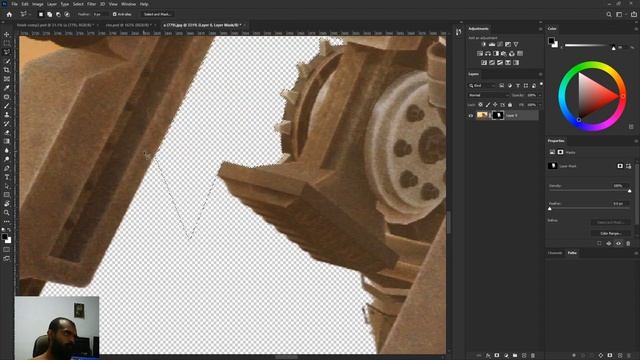The width and height of the screenshot is (640, 360).
Task: Toggle the layer filter on/off switch
Action: [x=541, y=84]
